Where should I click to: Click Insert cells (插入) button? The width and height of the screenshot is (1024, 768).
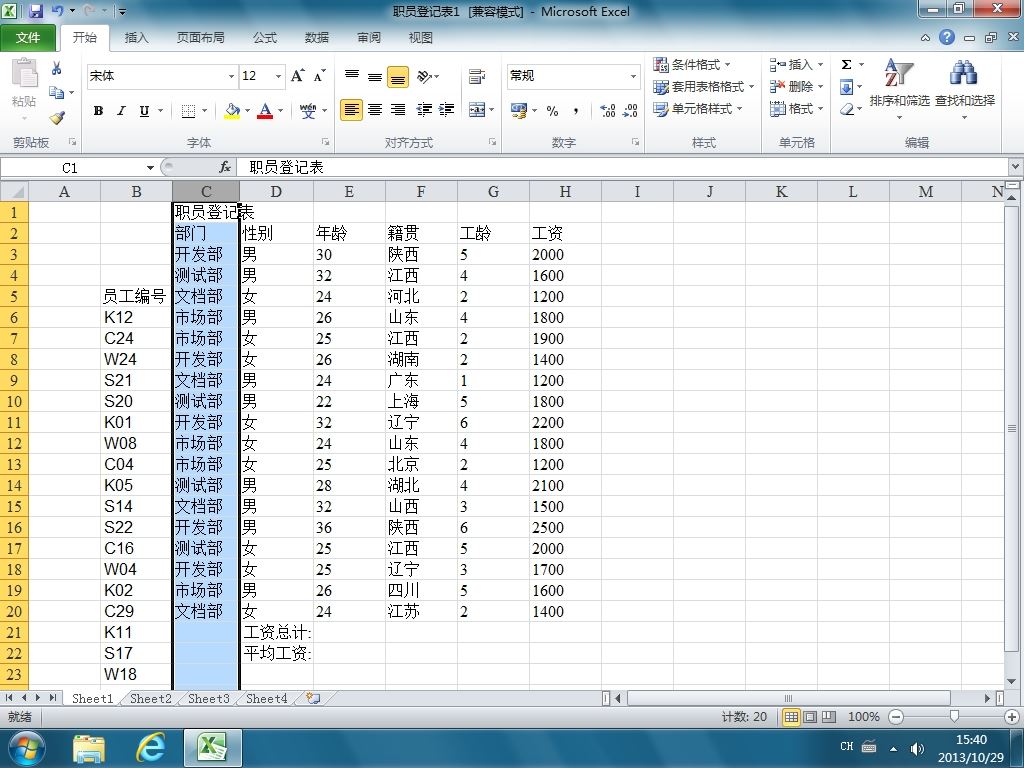point(796,65)
